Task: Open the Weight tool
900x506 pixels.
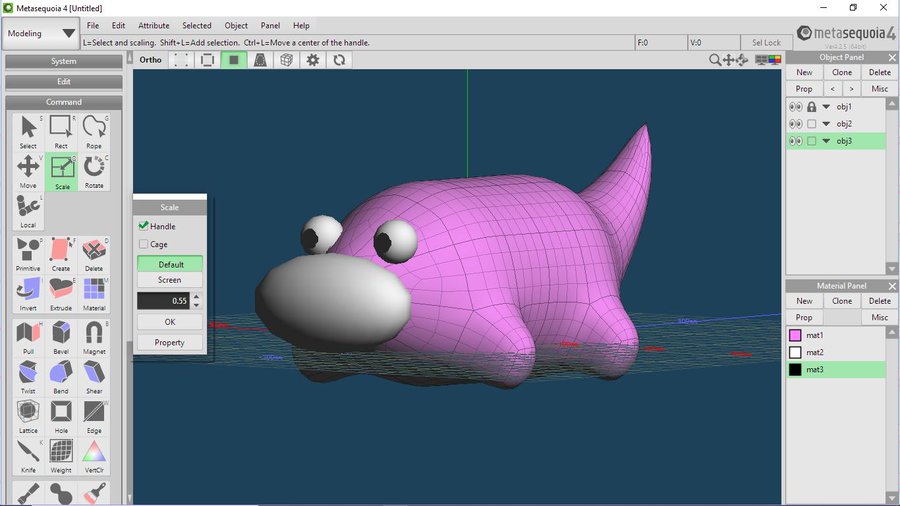Action: [61, 456]
